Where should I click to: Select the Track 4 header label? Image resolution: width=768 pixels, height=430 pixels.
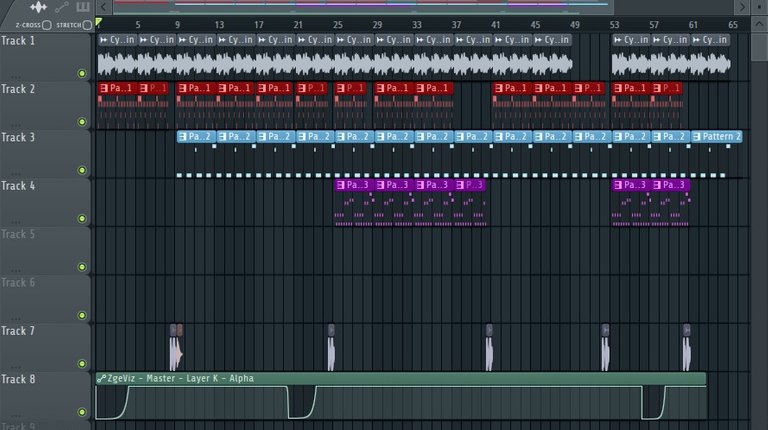coord(18,186)
